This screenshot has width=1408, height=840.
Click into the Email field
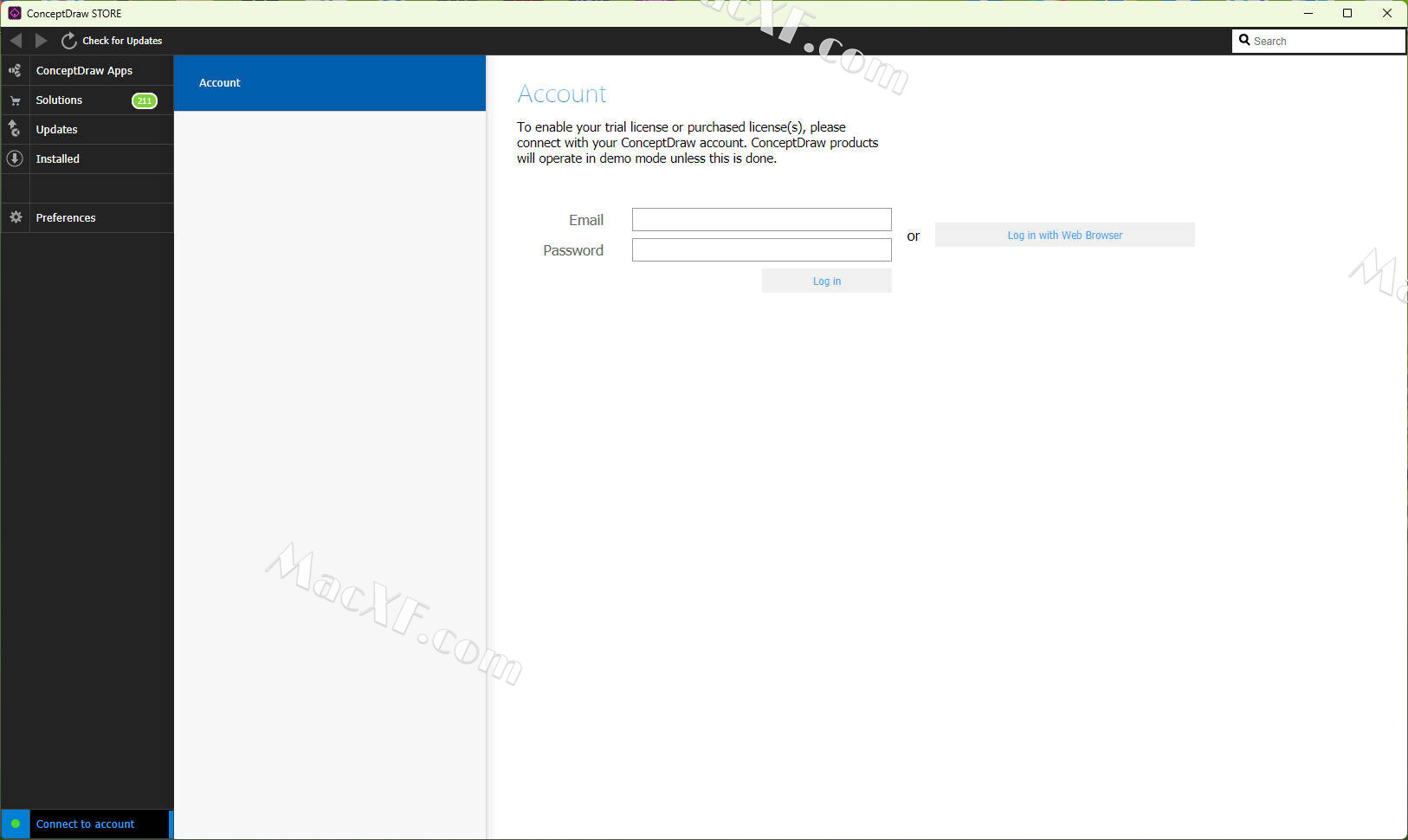pos(762,219)
